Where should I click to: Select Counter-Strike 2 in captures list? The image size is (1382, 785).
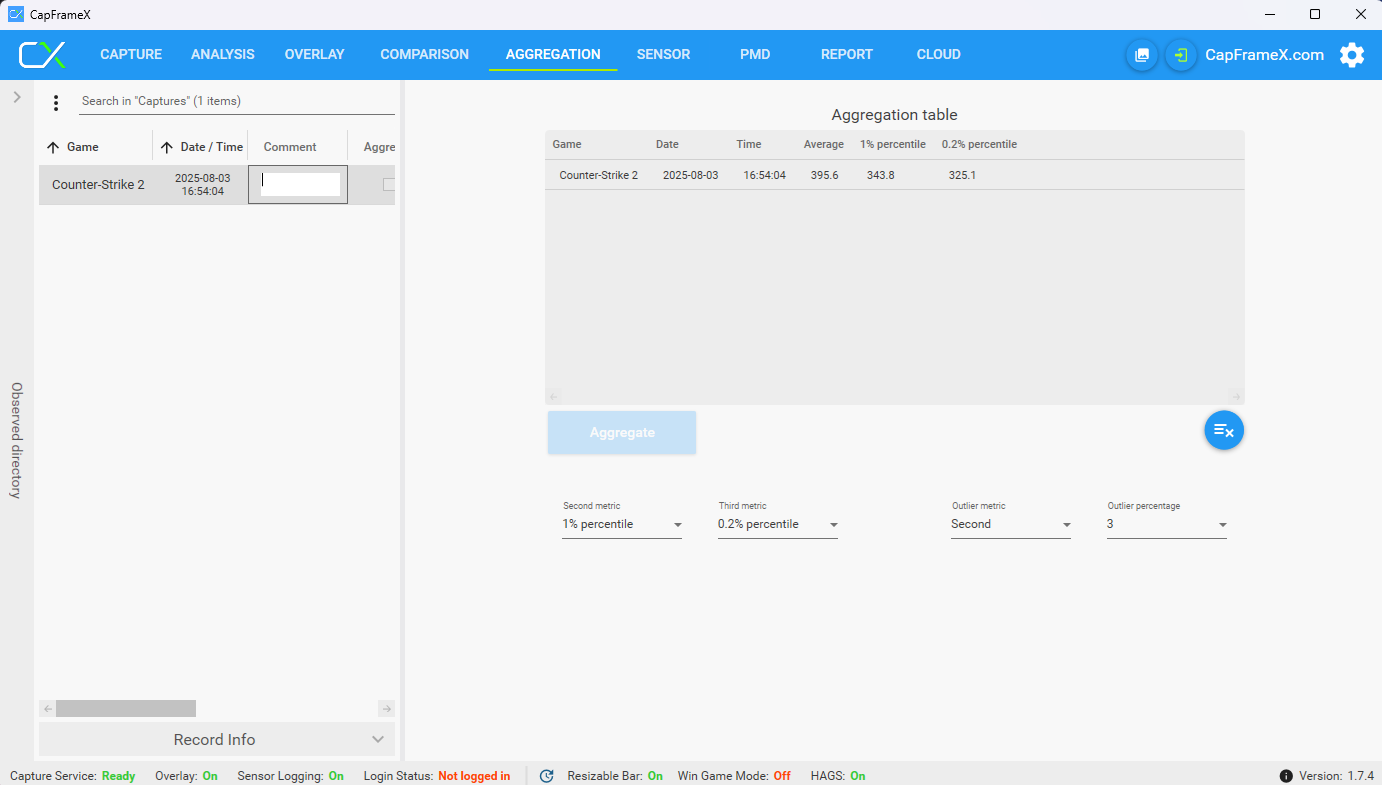(98, 185)
